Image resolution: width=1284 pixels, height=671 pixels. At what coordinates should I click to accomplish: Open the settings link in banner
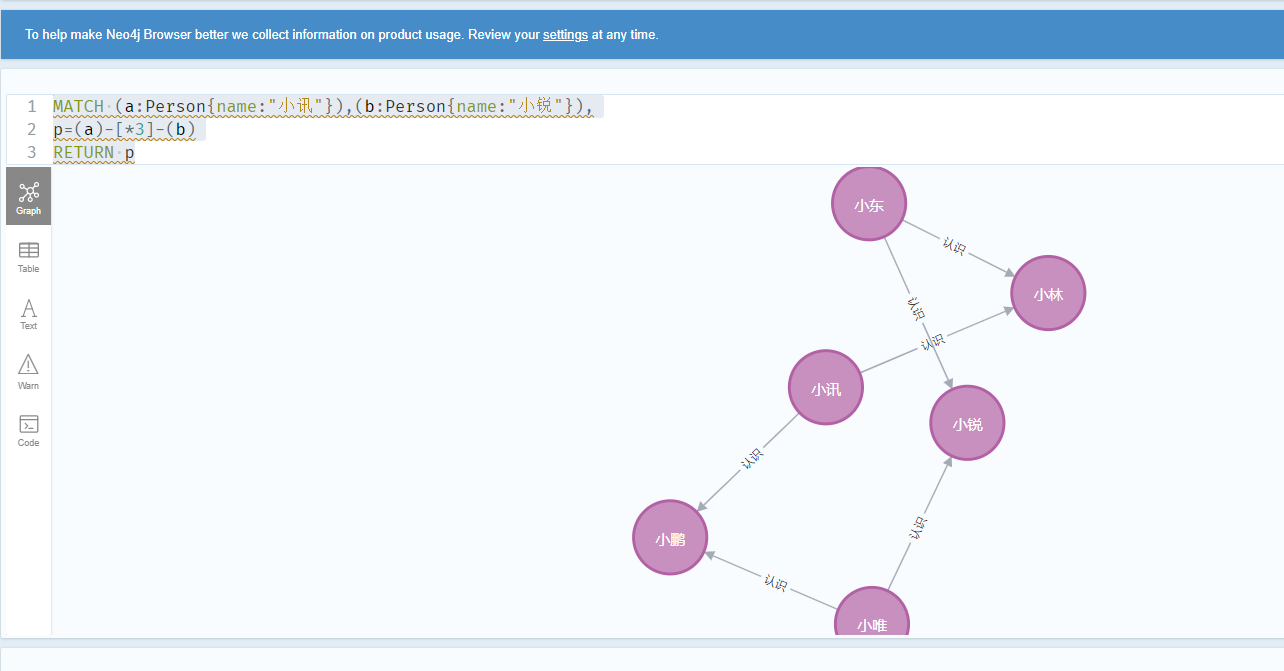[565, 35]
